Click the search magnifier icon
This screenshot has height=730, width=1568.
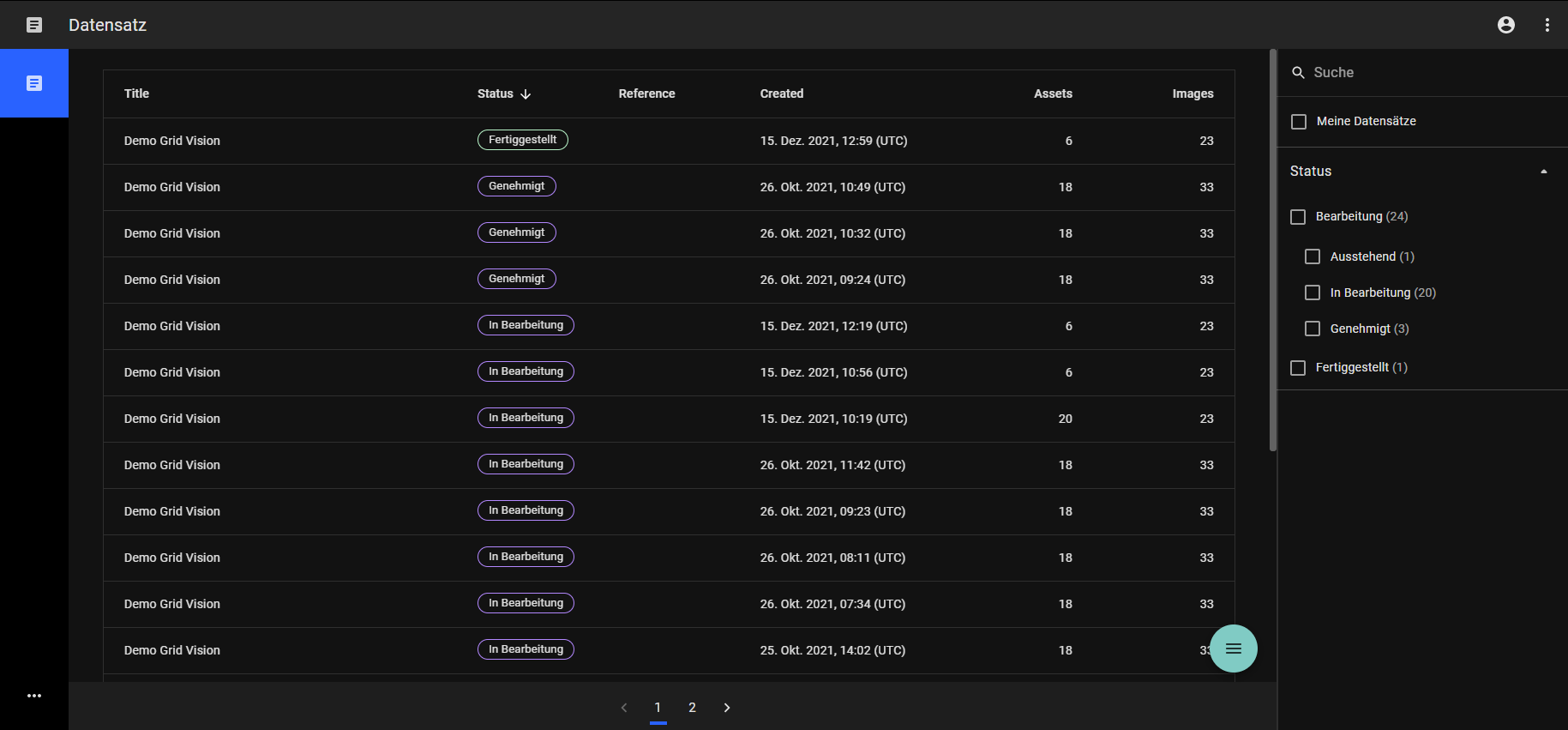tap(1298, 73)
